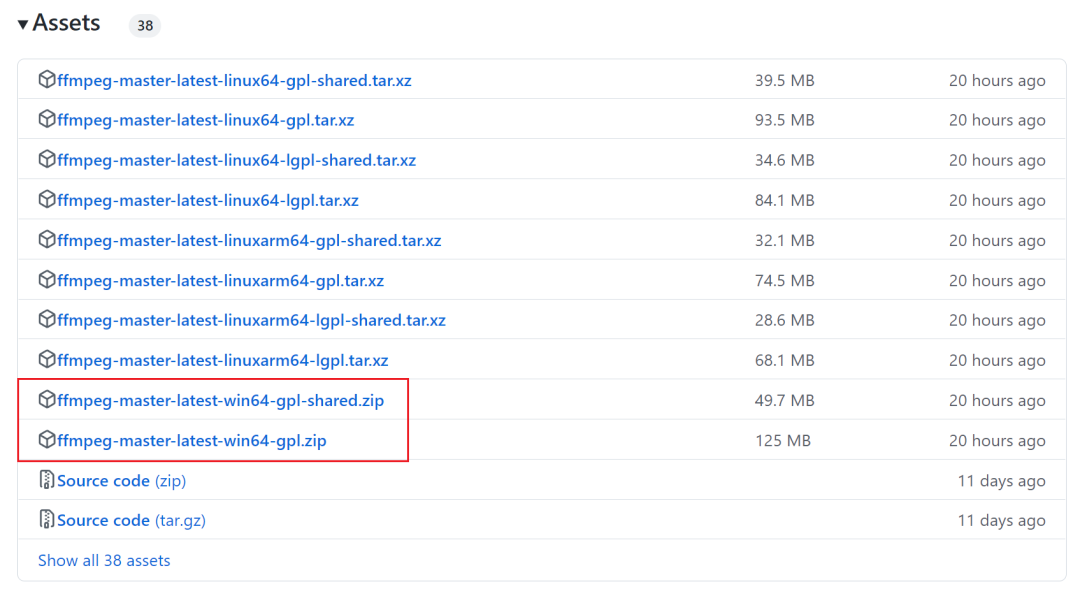This screenshot has height=596, width=1080.
Task: Click the 84.1 MB file size
Action: tap(785, 201)
